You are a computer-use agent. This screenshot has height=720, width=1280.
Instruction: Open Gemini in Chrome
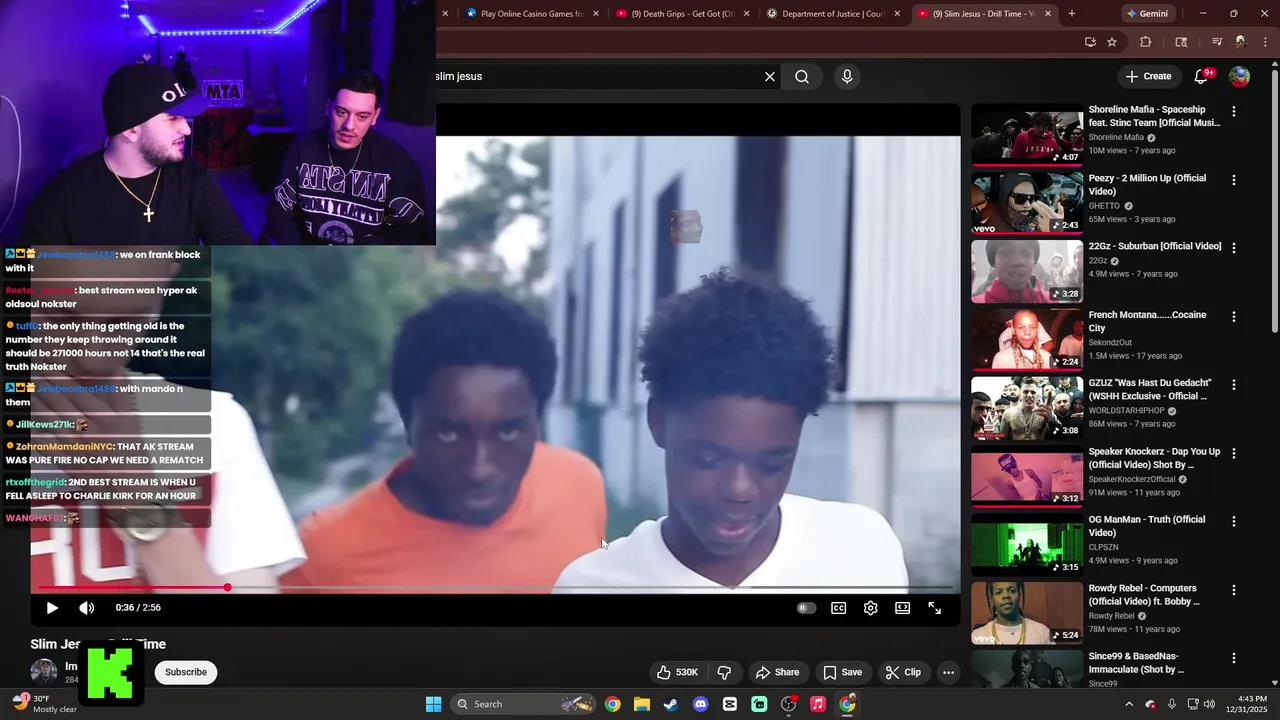[x=1147, y=14]
